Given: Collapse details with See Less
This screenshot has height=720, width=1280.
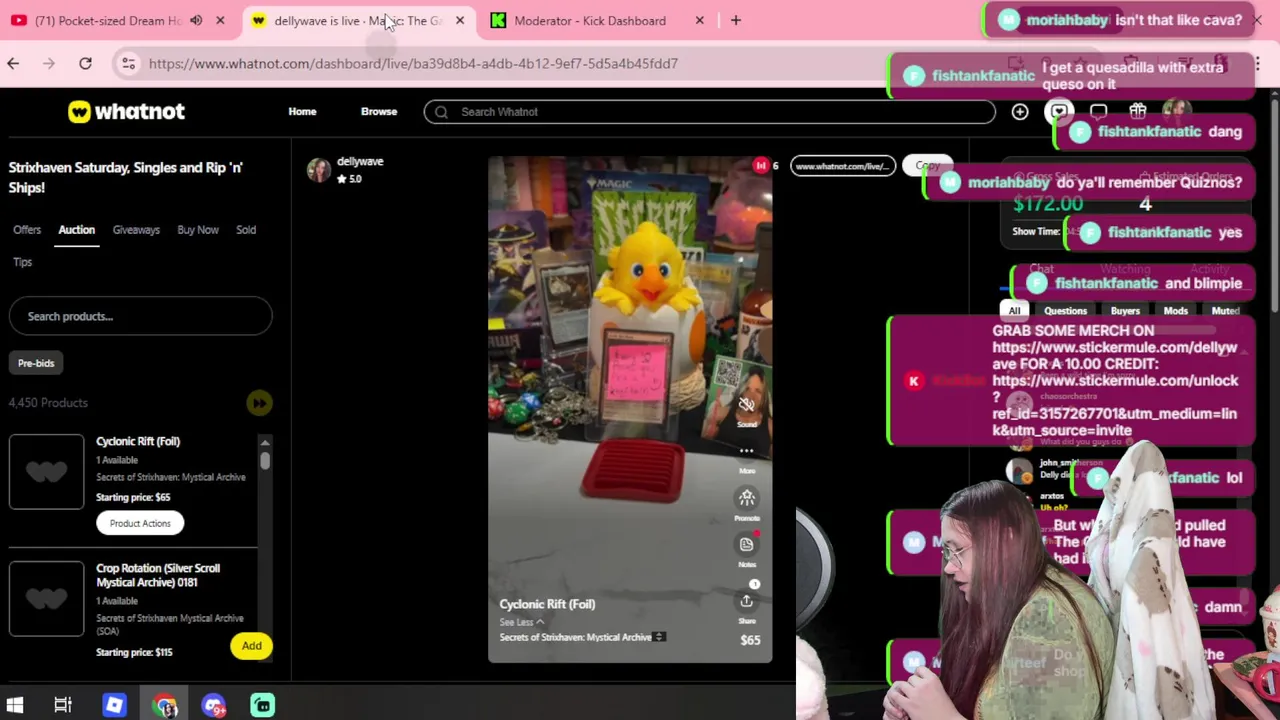Looking at the screenshot, I should [522, 622].
